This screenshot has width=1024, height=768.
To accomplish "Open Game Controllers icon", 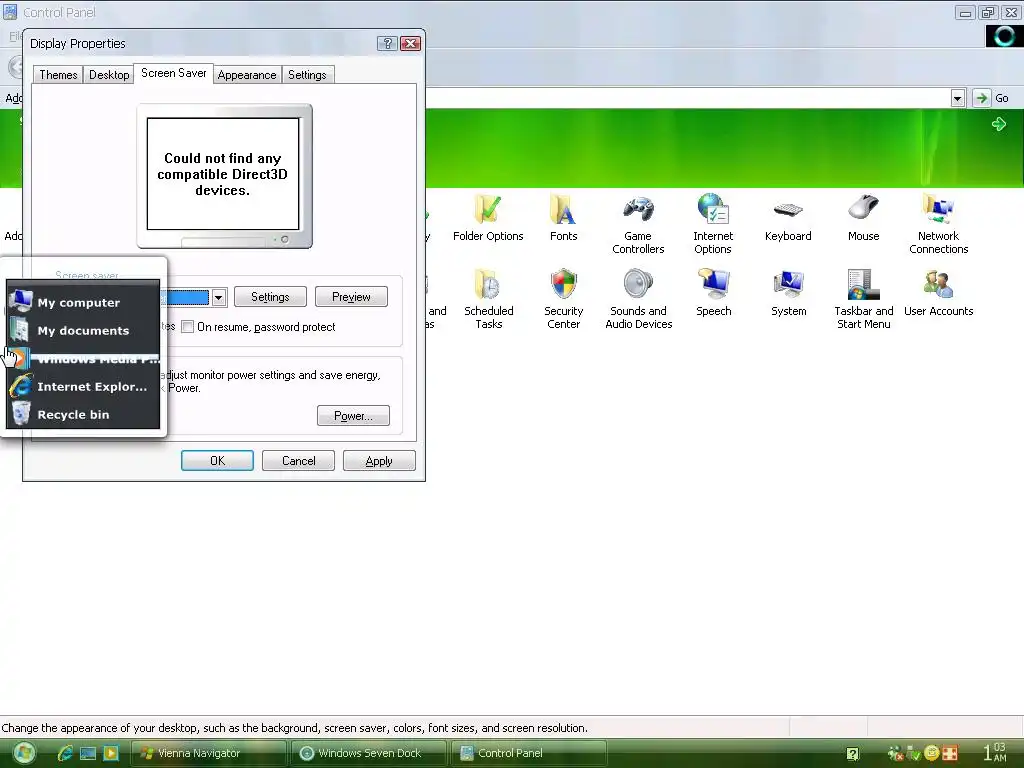I will coord(638,225).
